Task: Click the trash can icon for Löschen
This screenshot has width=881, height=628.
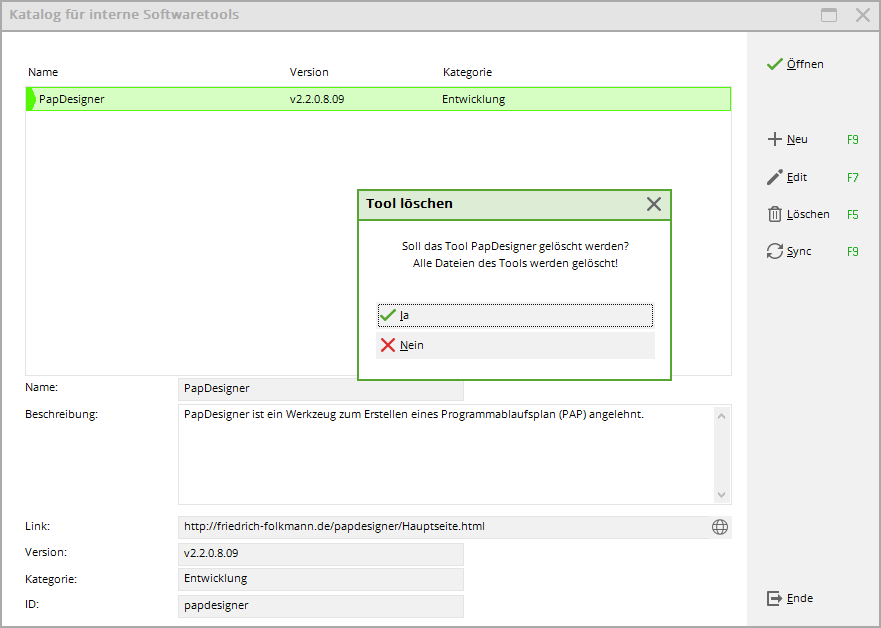Action: pyautogui.click(x=774, y=214)
